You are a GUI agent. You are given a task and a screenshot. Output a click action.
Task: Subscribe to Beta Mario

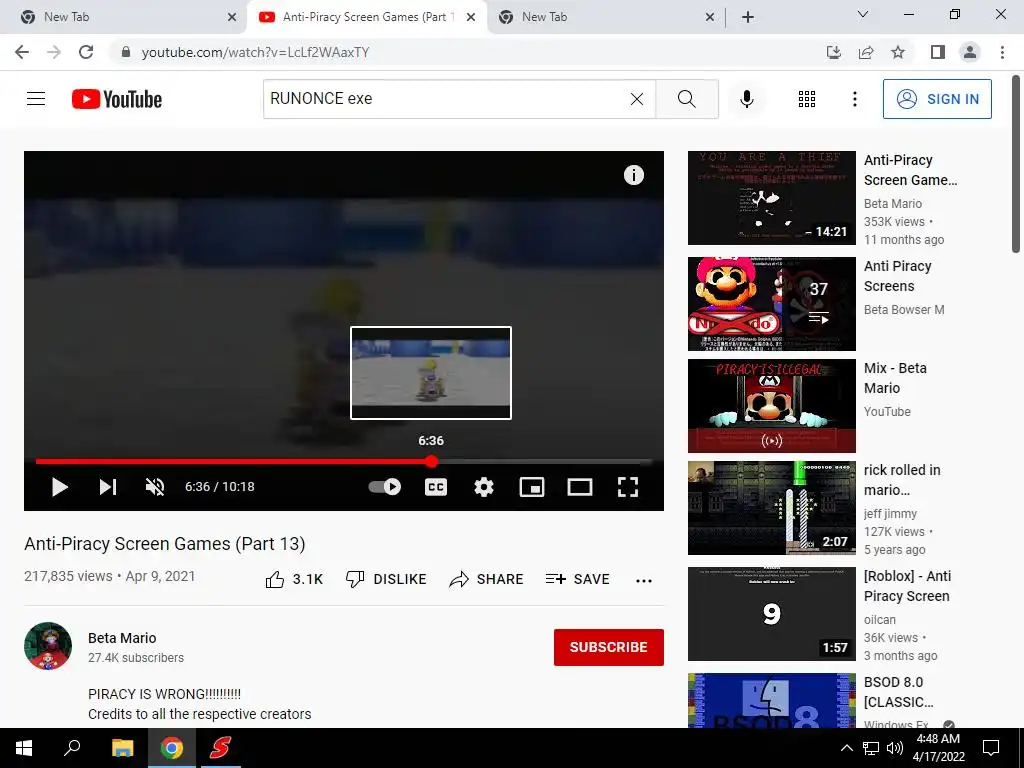(x=609, y=647)
